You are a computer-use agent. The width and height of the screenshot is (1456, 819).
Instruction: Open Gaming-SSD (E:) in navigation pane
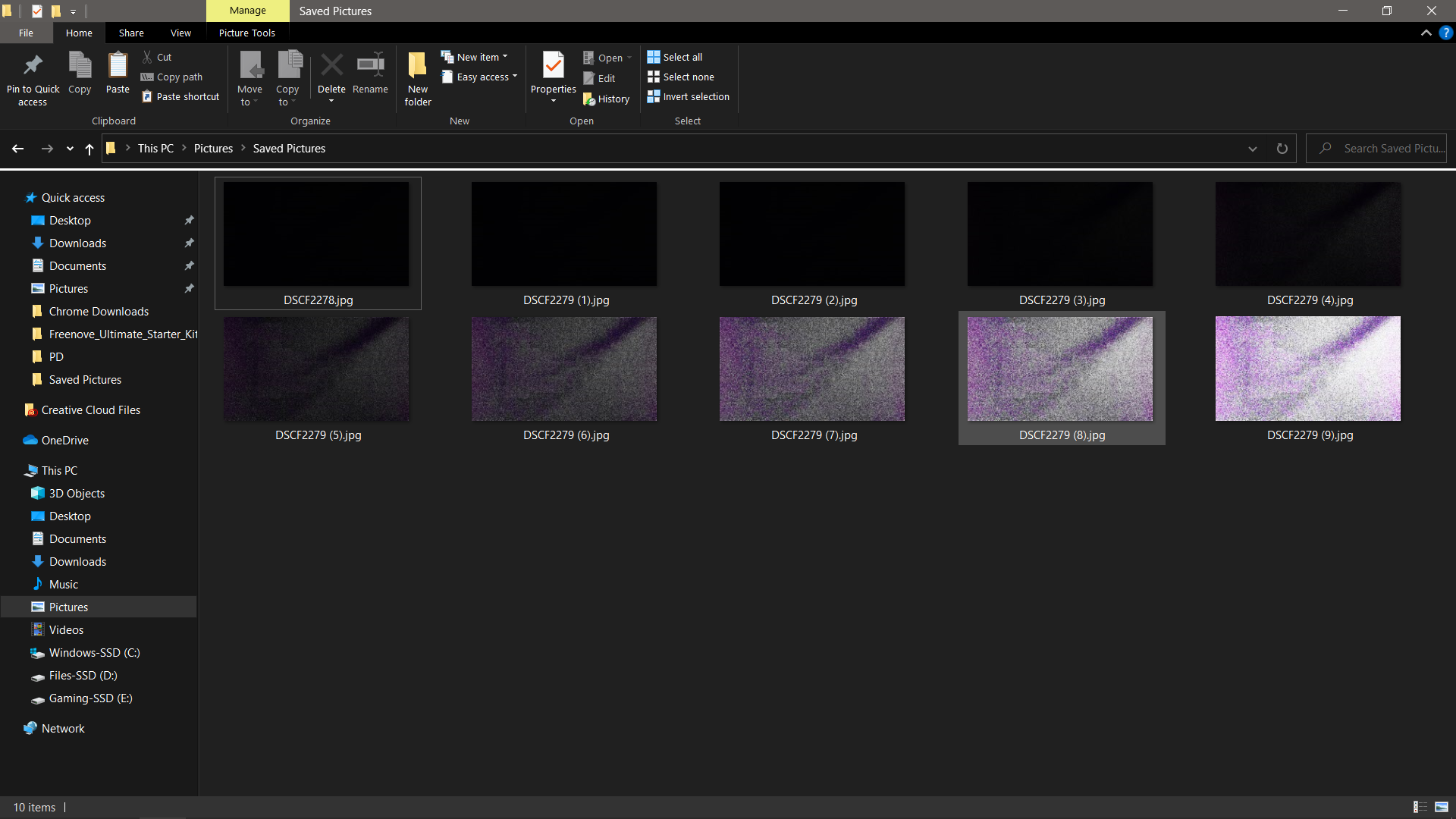coord(90,698)
